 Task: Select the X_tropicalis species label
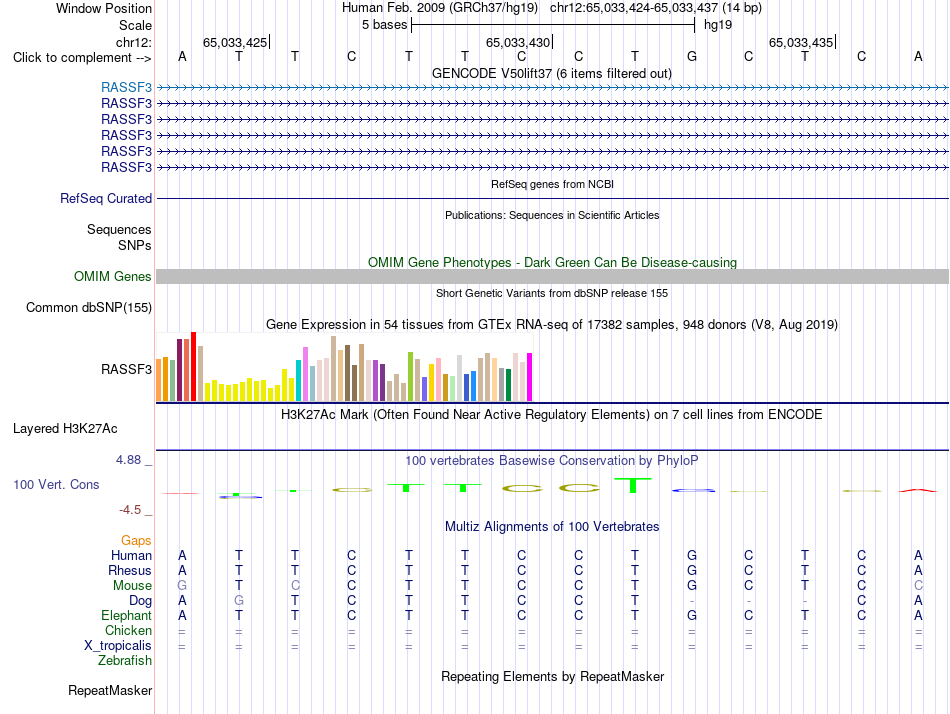118,646
